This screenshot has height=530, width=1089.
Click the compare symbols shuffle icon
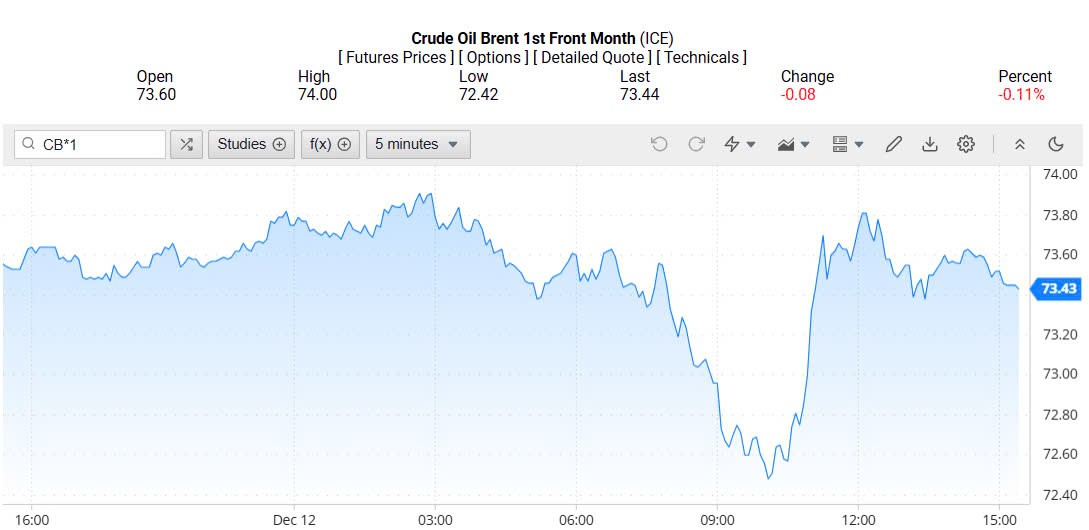[186, 144]
